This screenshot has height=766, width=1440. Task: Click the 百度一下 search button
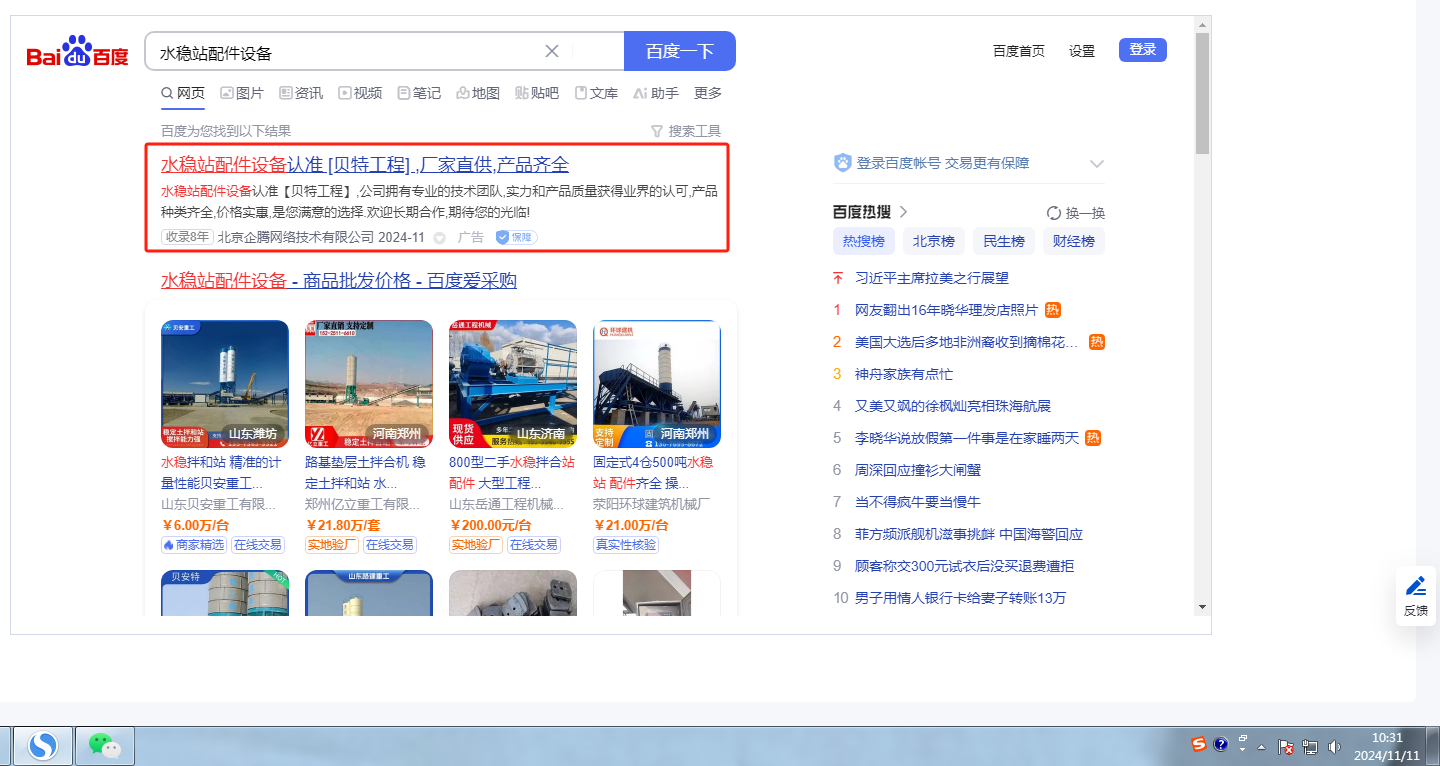pos(680,51)
